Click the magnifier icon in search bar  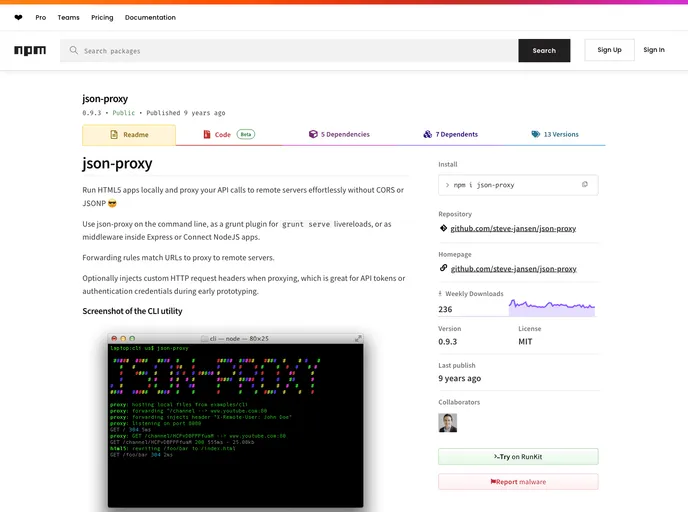click(74, 50)
